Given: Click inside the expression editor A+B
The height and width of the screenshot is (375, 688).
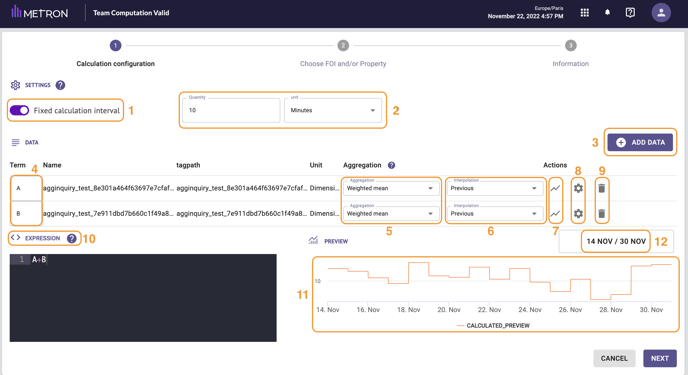Looking at the screenshot, I should 143,298.
